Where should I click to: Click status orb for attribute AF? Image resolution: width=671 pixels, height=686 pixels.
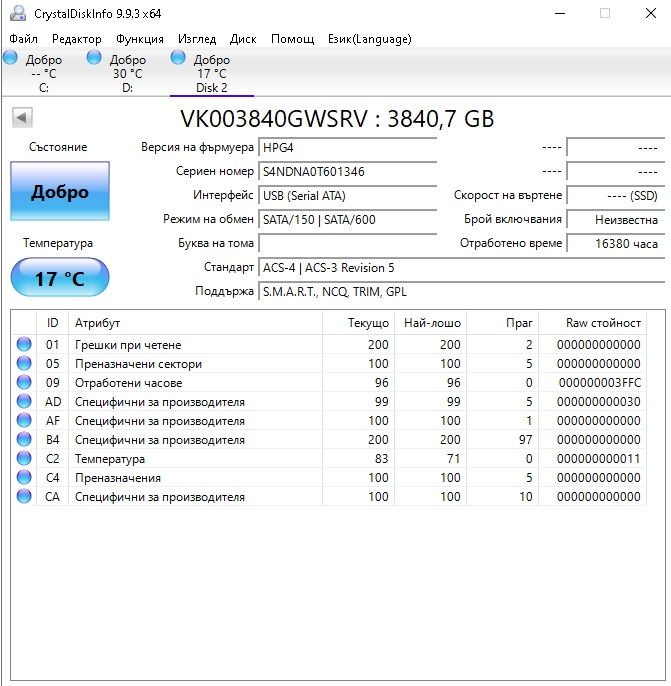pyautogui.click(x=24, y=420)
